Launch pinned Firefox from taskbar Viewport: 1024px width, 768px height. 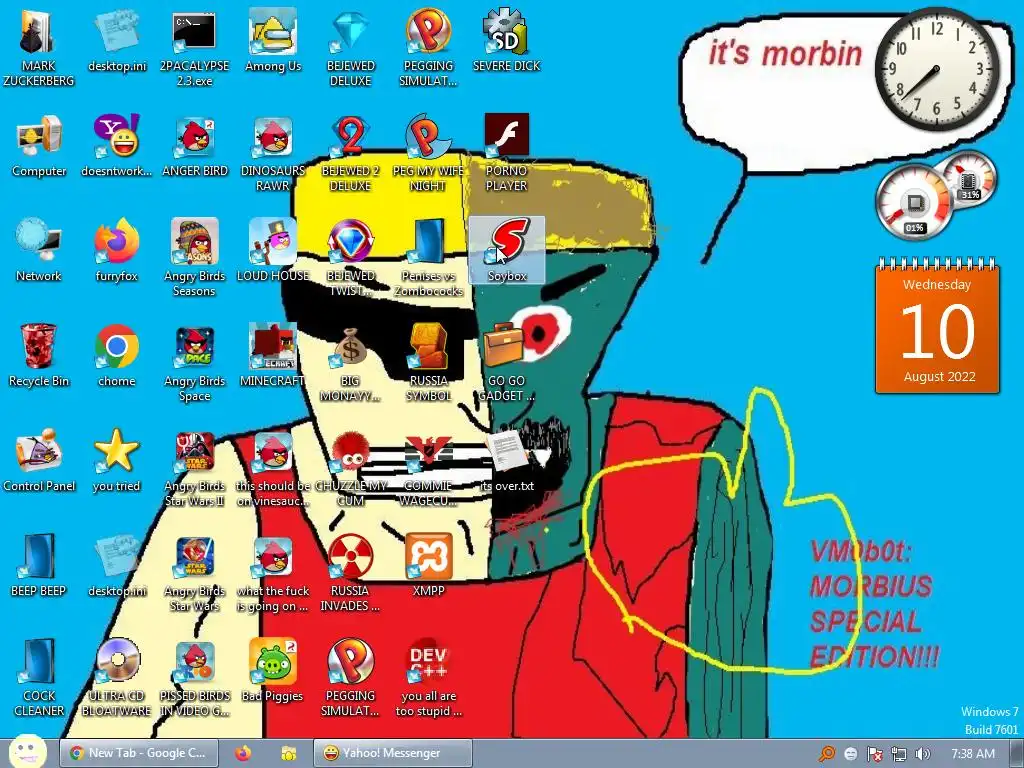point(243,753)
